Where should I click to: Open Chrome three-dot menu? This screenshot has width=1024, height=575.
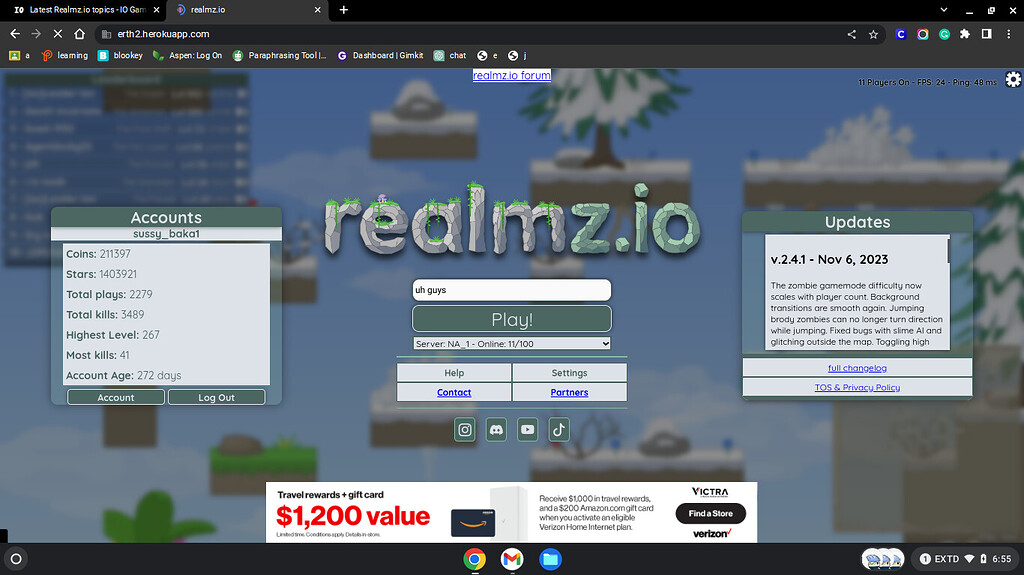[x=1008, y=34]
